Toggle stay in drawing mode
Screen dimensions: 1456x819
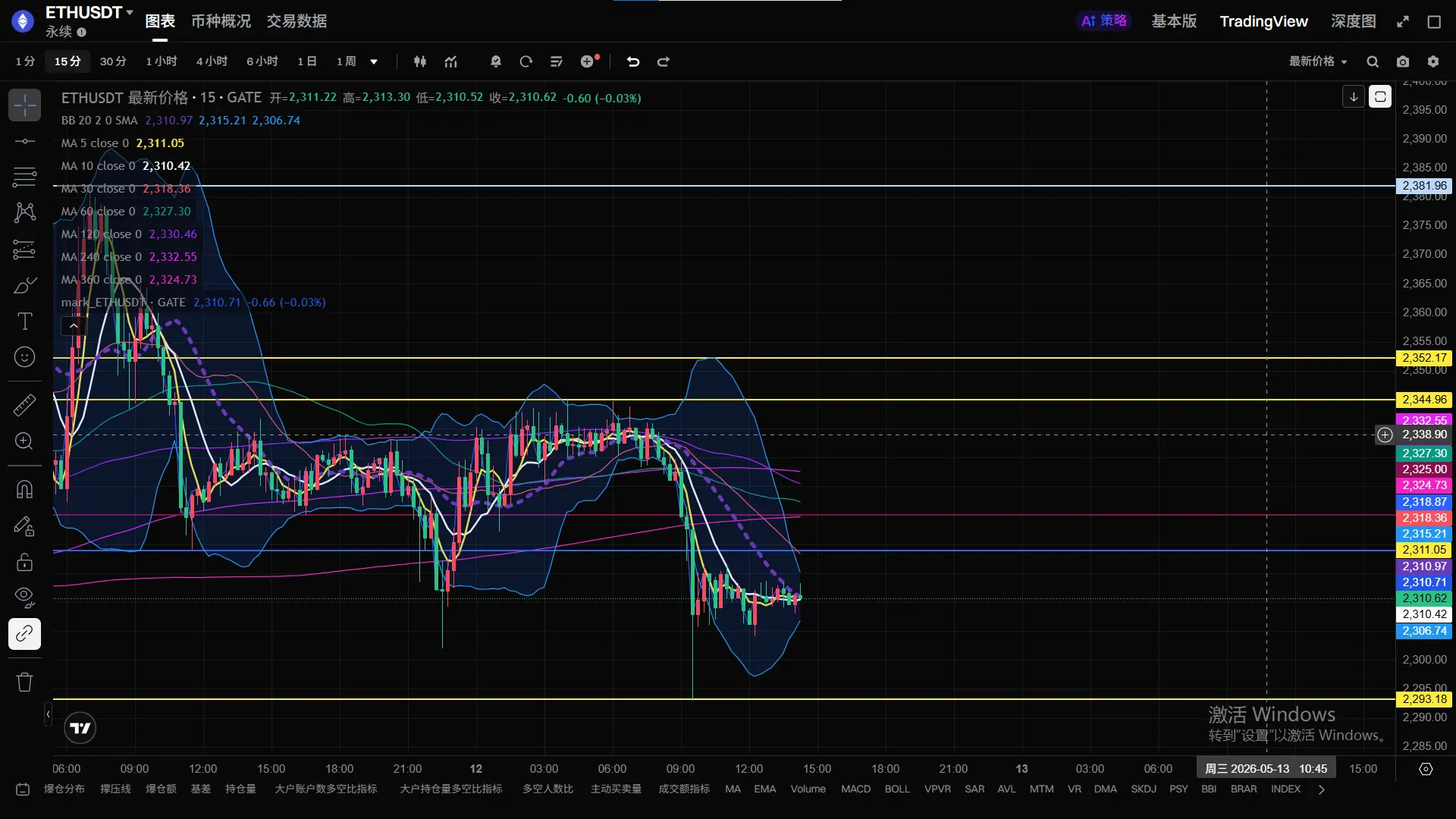24,526
